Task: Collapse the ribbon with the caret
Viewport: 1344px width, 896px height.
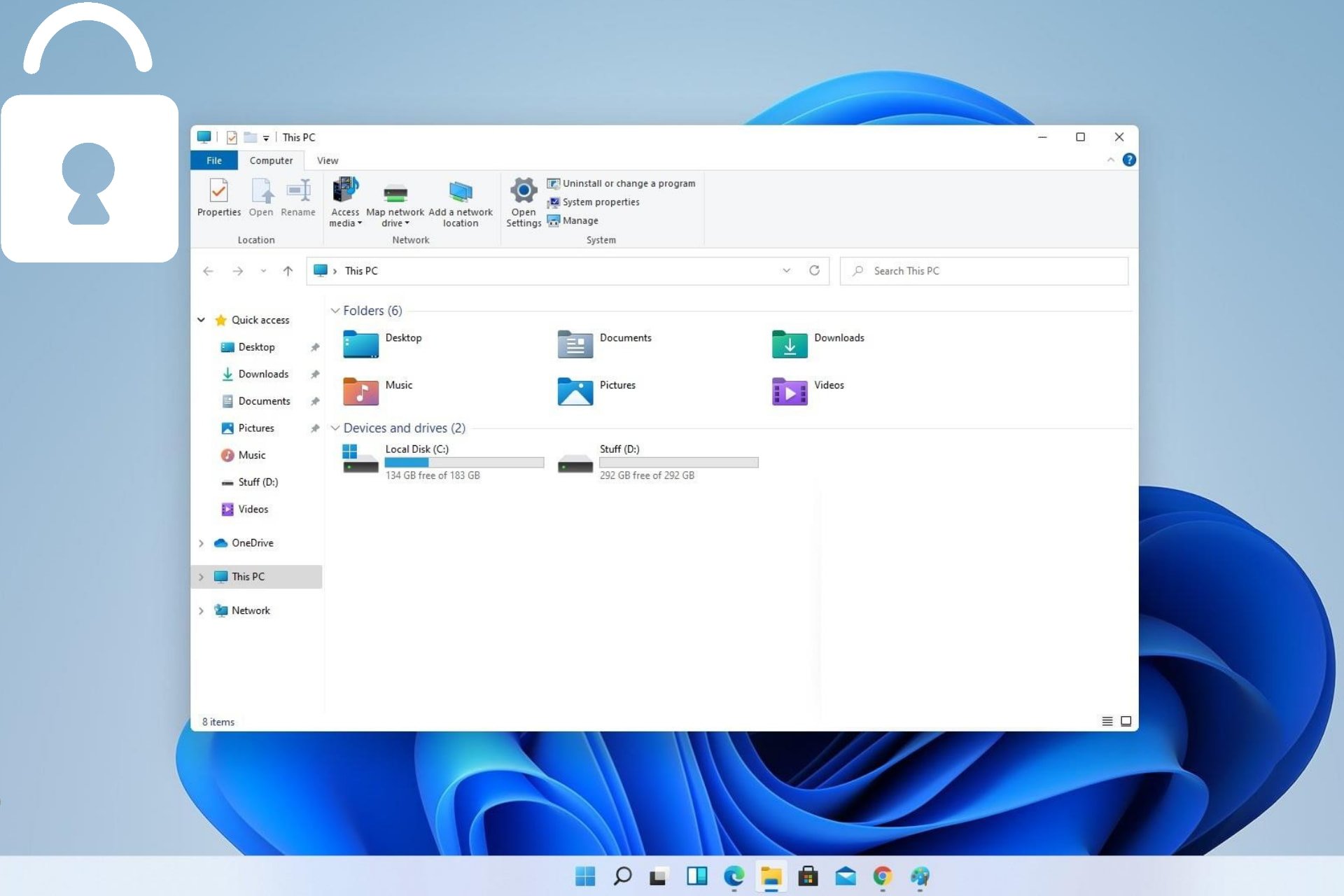Action: 1110,160
